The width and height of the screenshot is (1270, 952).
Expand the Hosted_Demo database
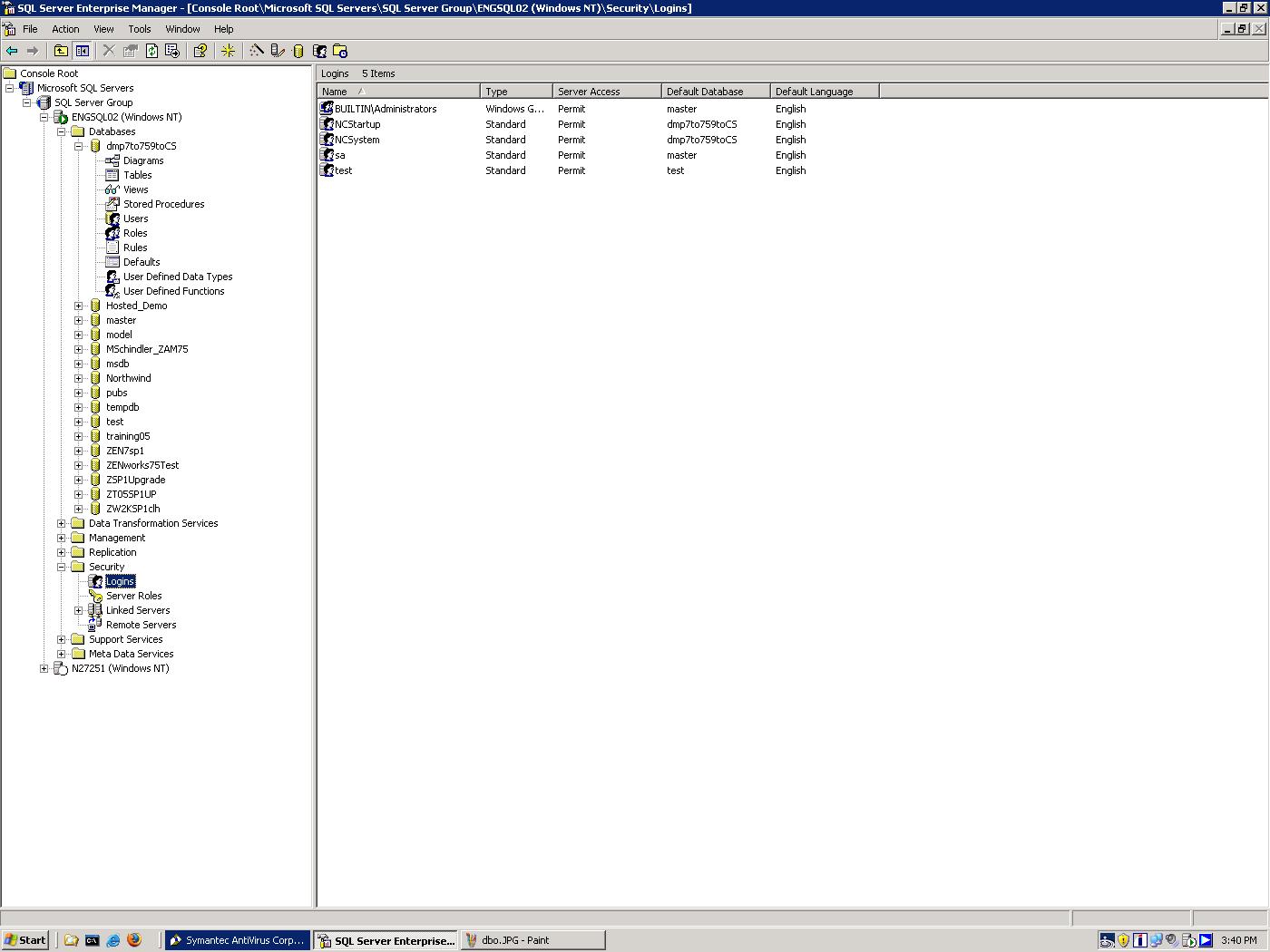pyautogui.click(x=78, y=306)
